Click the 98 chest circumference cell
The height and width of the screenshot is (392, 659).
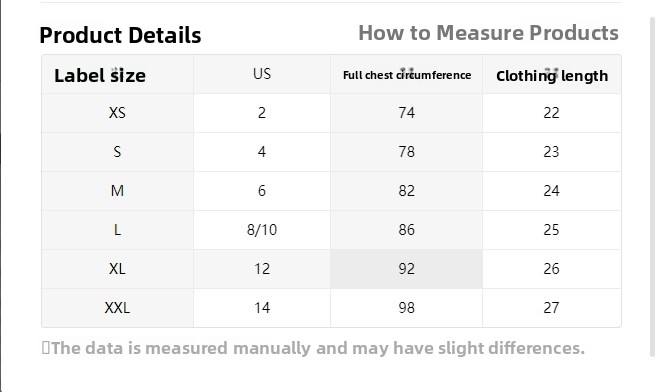pos(406,308)
